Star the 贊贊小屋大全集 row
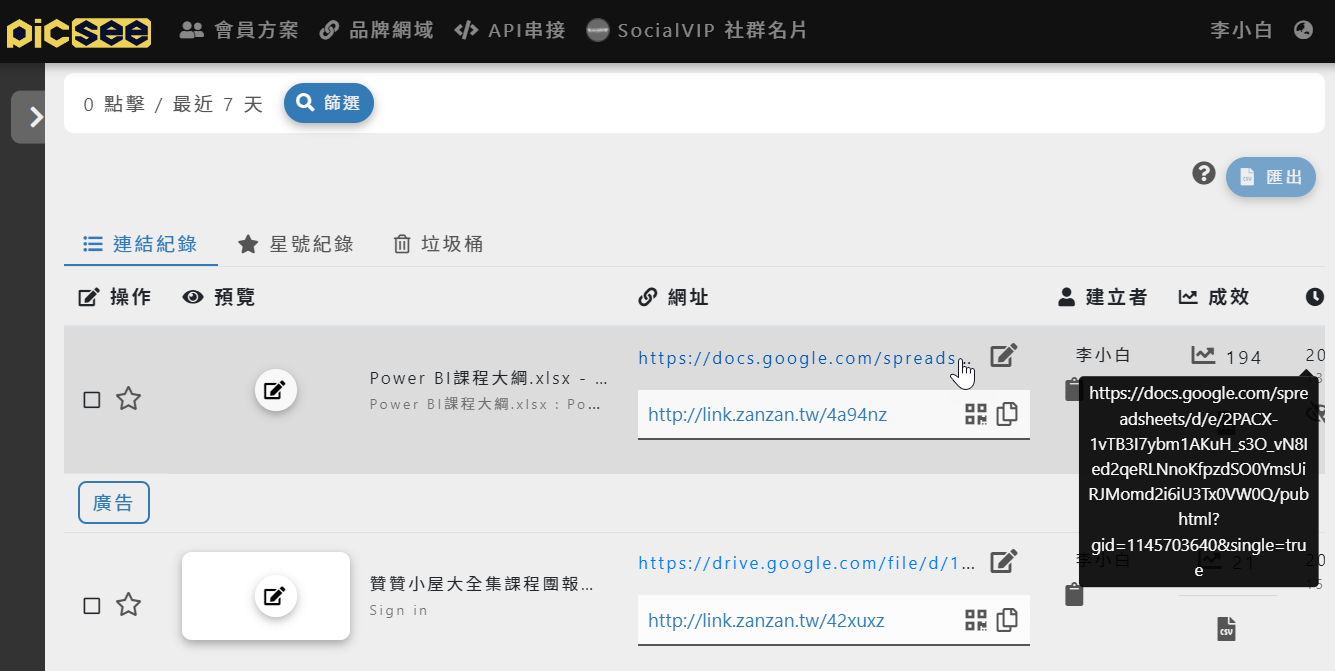Screen dimensions: 1335x671 point(128,605)
